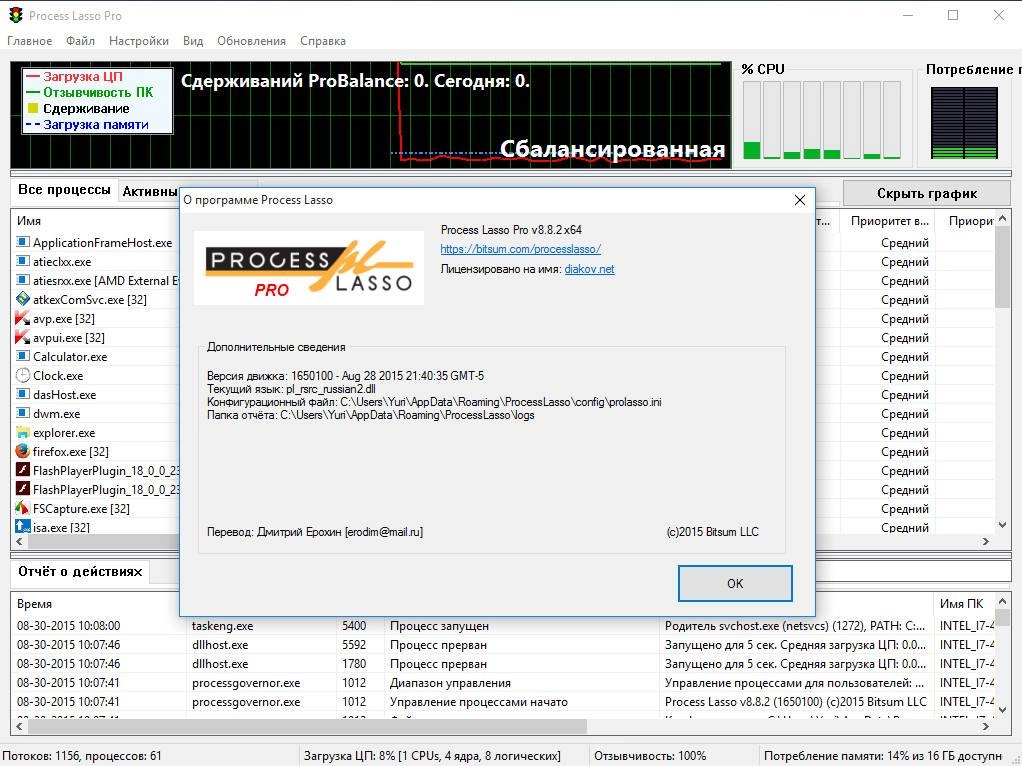
Task: Click the Clock.exe clock icon
Action: [x=23, y=376]
